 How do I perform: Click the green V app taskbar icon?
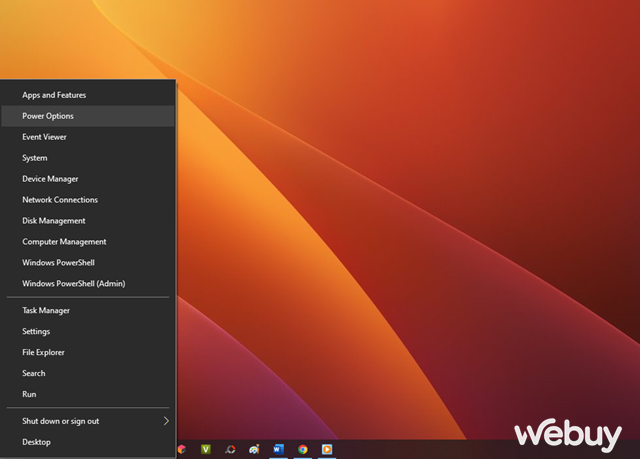tap(206, 449)
